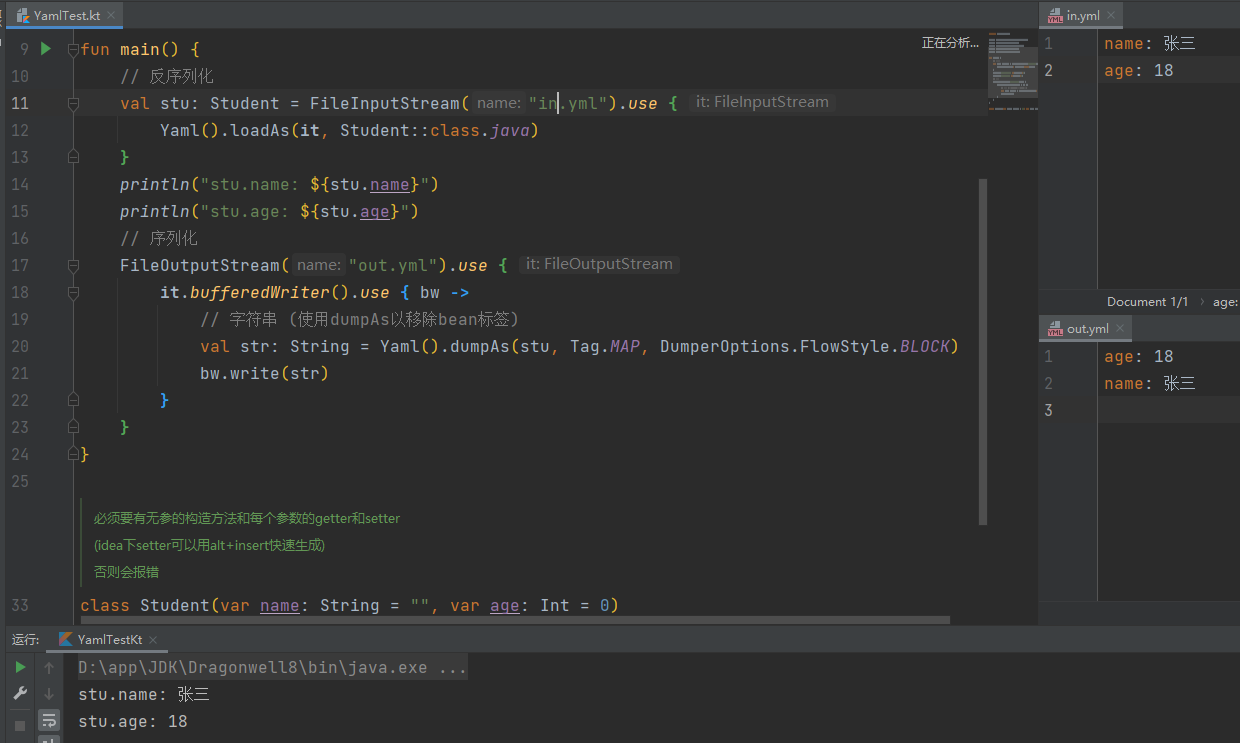Click the 正在分析 analysis status indicator
Screen dimensions: 1240x743
(x=951, y=43)
